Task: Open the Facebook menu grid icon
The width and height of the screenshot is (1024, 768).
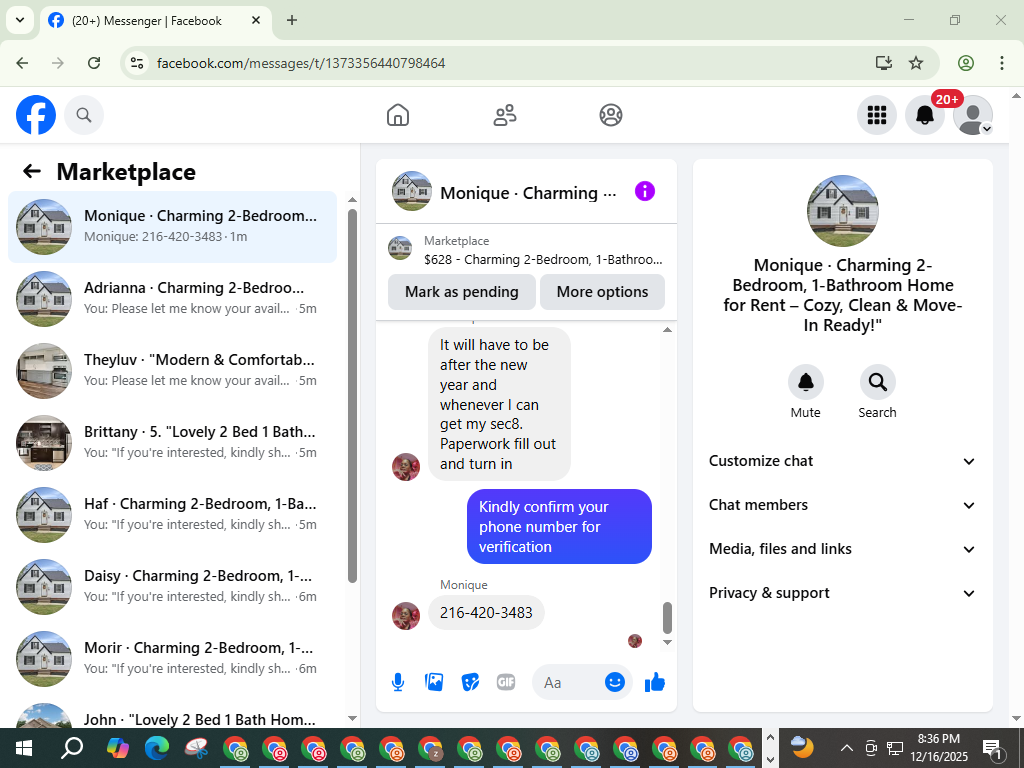Action: (x=876, y=115)
